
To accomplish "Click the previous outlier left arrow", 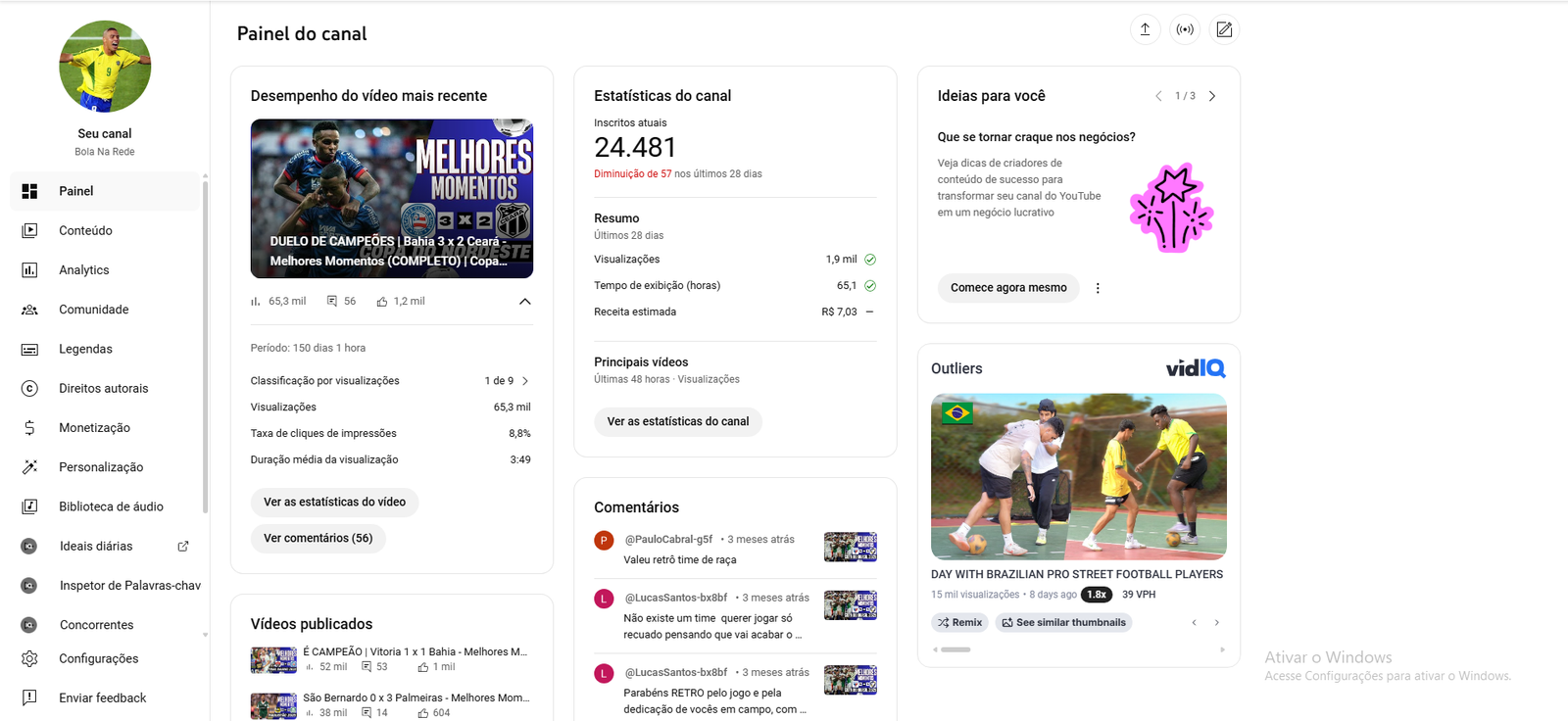I will tap(1194, 623).
